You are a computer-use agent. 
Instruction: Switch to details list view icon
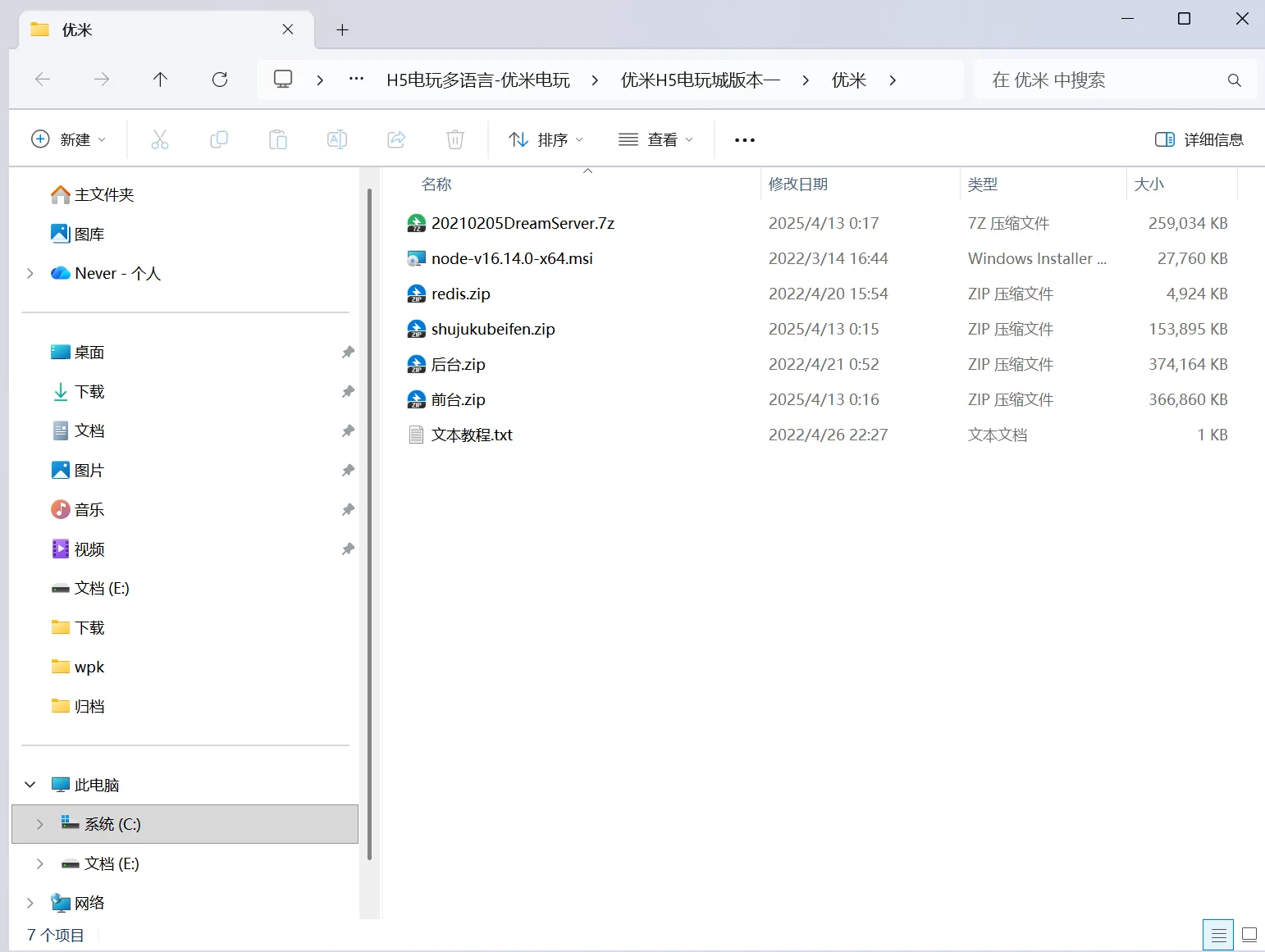pos(1218,935)
